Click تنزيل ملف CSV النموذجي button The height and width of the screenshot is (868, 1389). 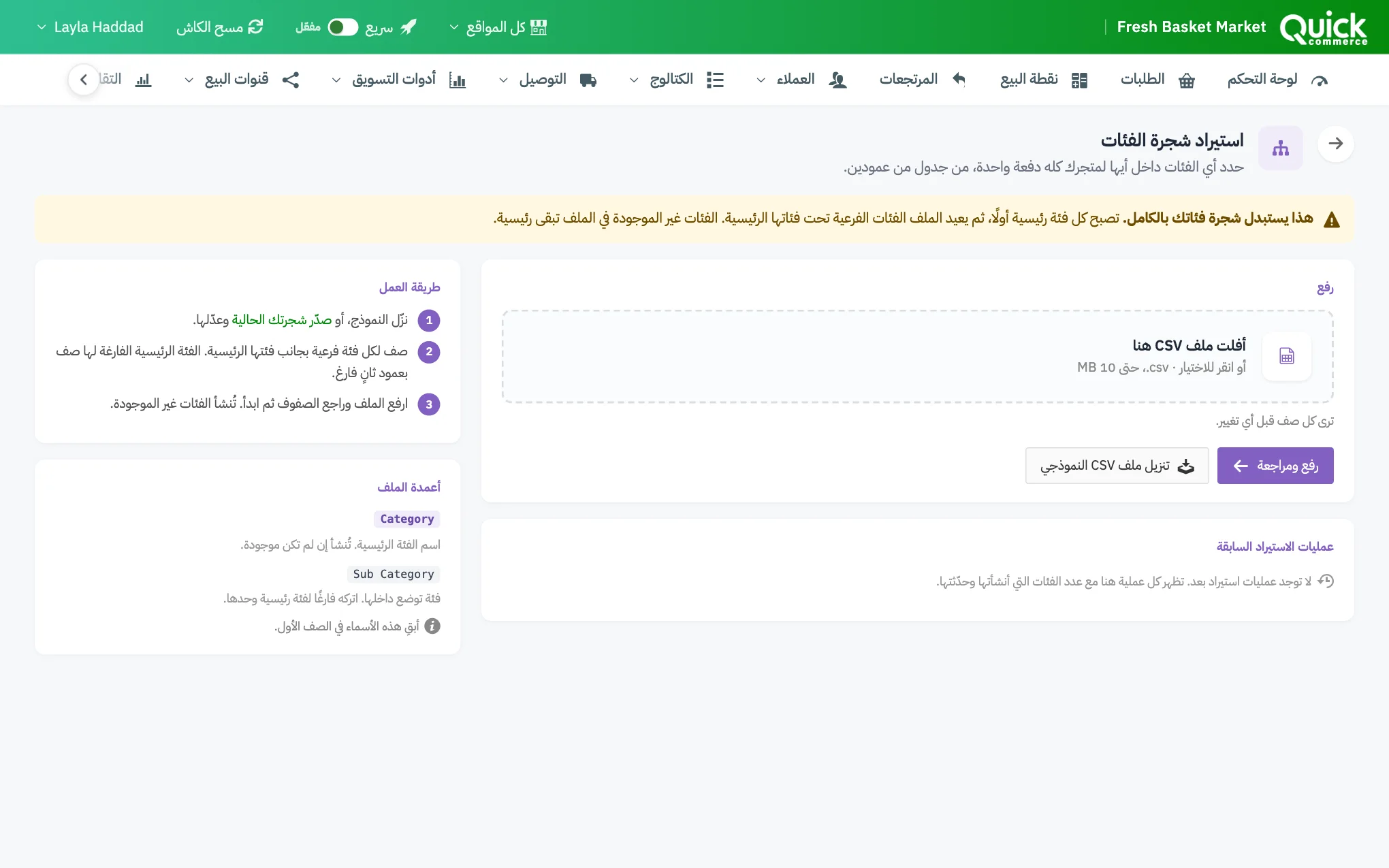tap(1117, 466)
